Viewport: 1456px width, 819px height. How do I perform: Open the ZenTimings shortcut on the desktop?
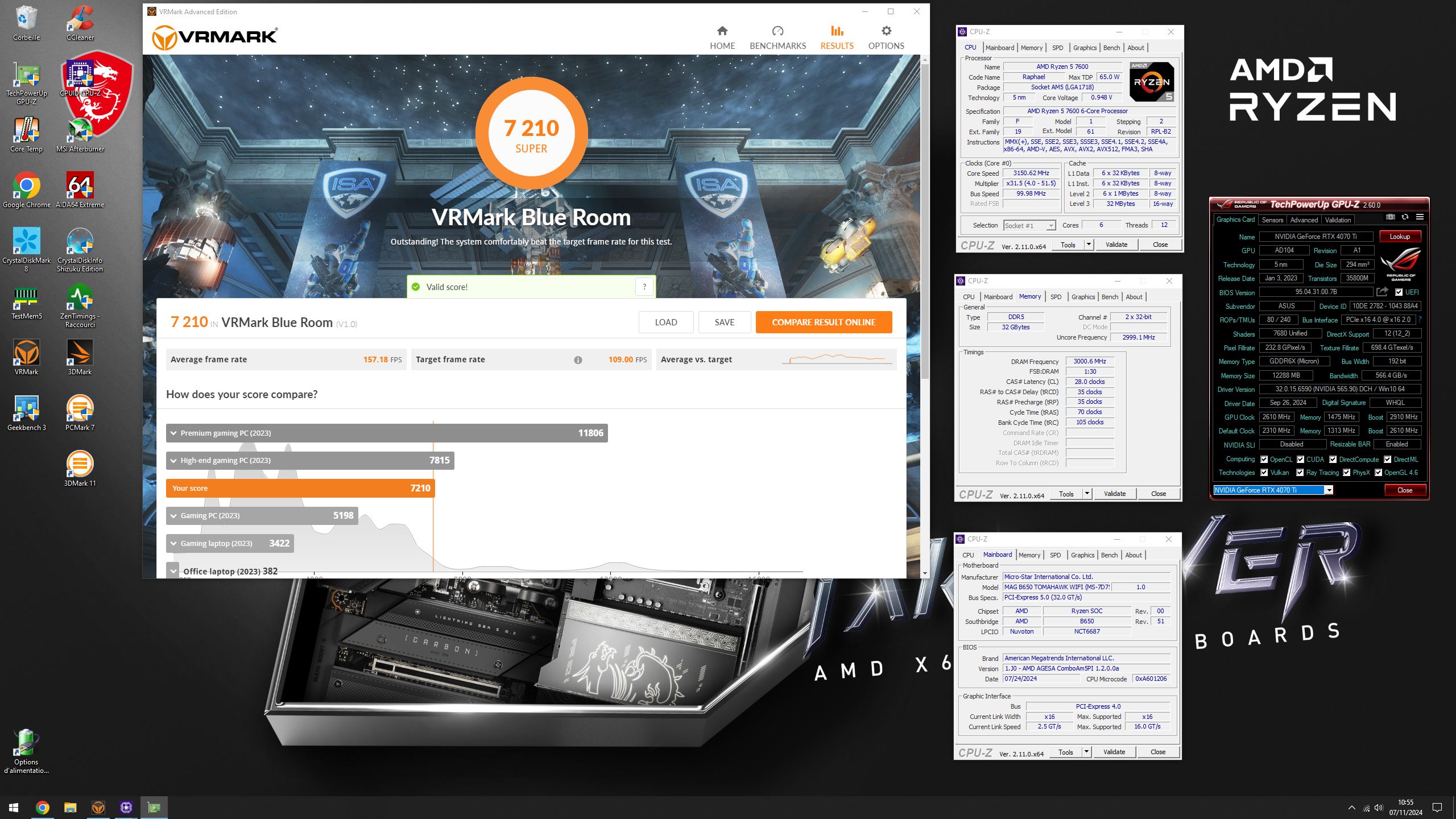click(80, 305)
